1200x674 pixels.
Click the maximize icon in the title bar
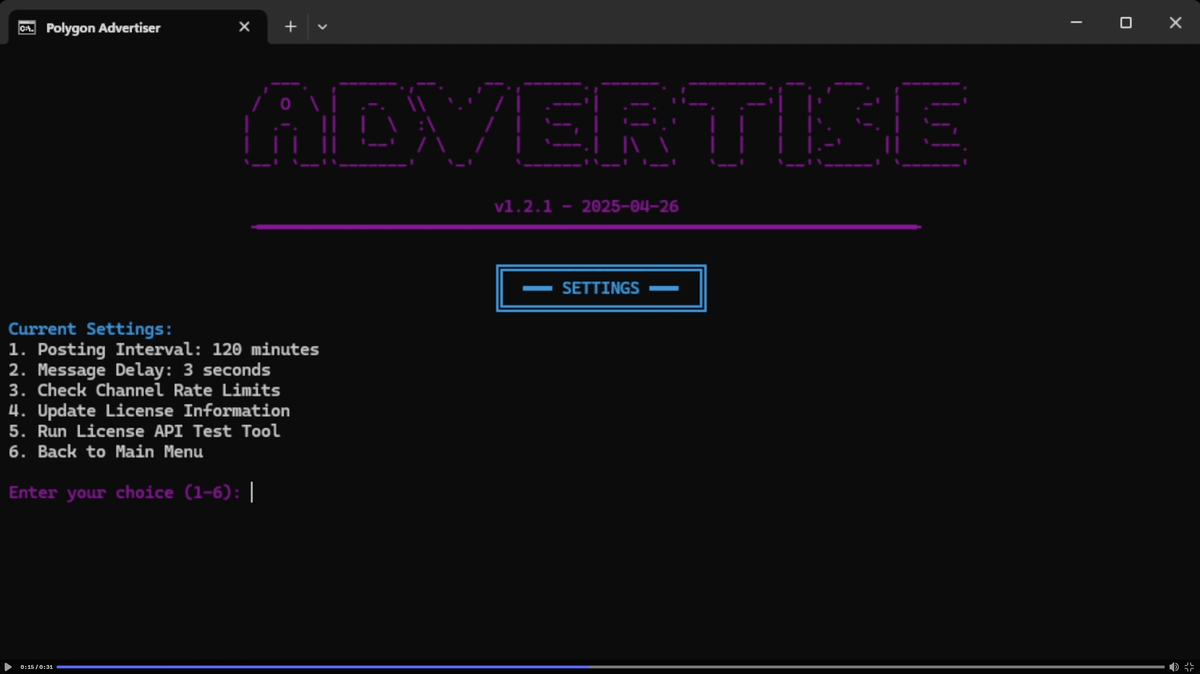pos(1125,22)
